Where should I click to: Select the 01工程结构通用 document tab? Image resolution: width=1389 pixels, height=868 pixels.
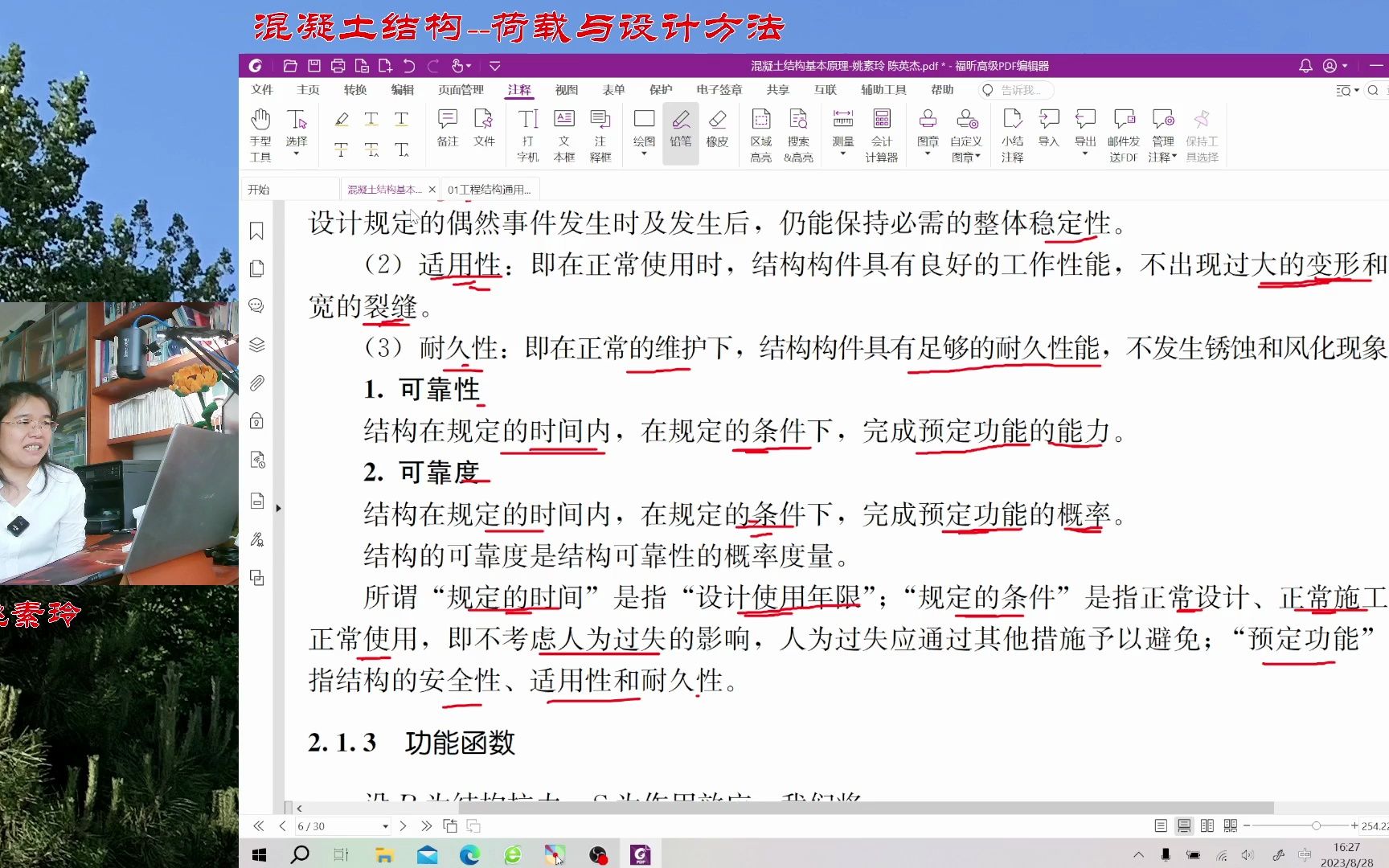pyautogui.click(x=490, y=189)
